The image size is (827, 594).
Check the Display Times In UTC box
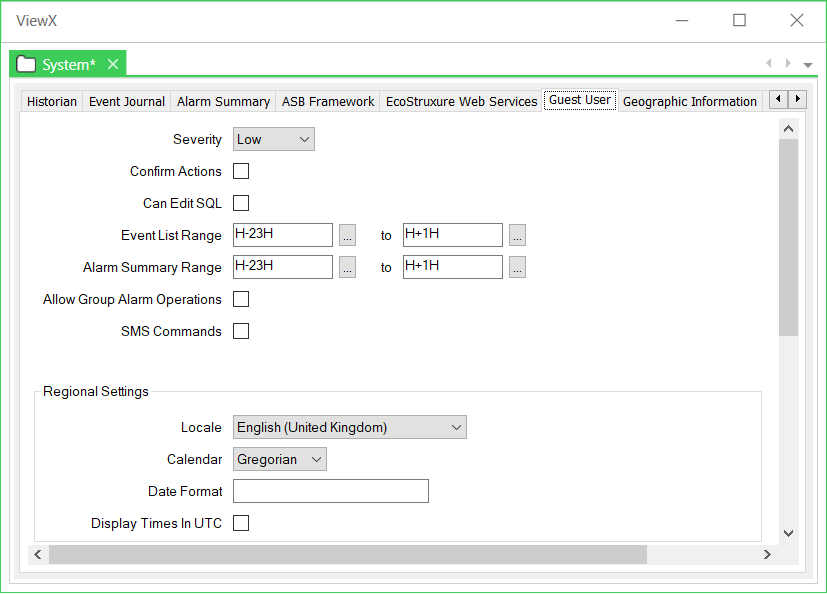[x=241, y=524]
